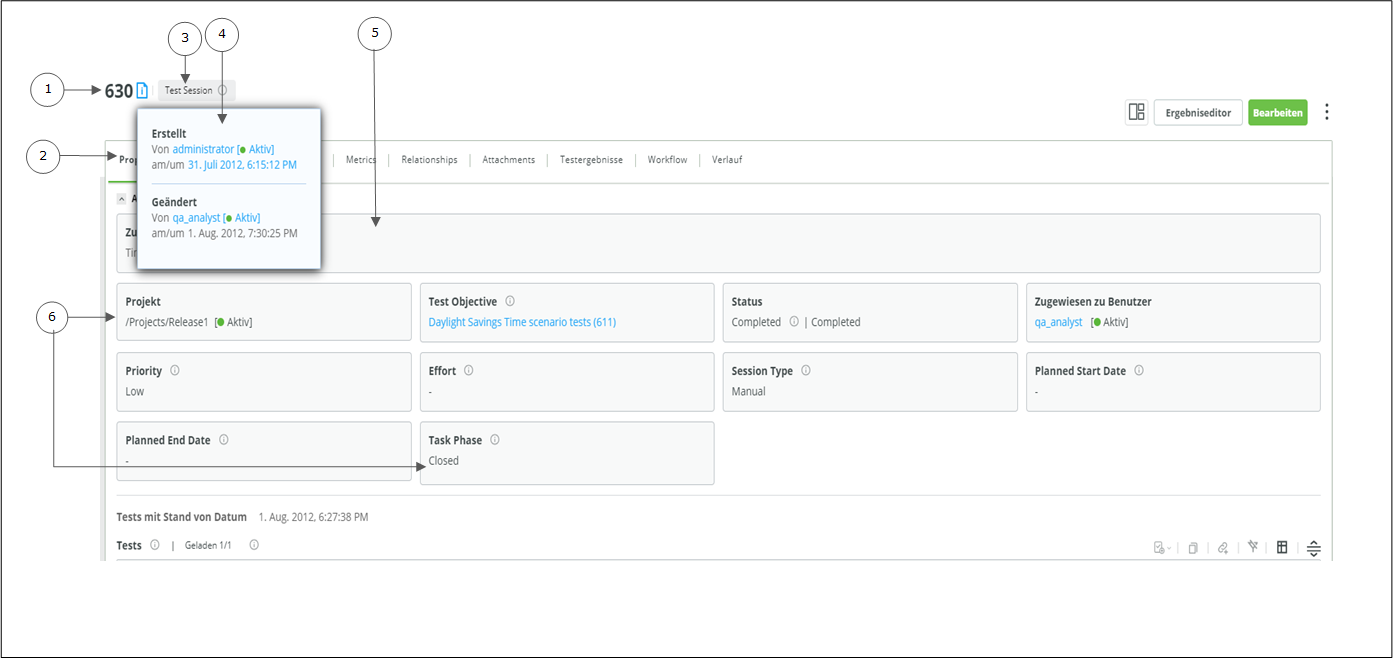The height and width of the screenshot is (658, 1393).
Task: Click the qa_analyst link in the Geändert section
Action: pyautogui.click(x=196, y=217)
